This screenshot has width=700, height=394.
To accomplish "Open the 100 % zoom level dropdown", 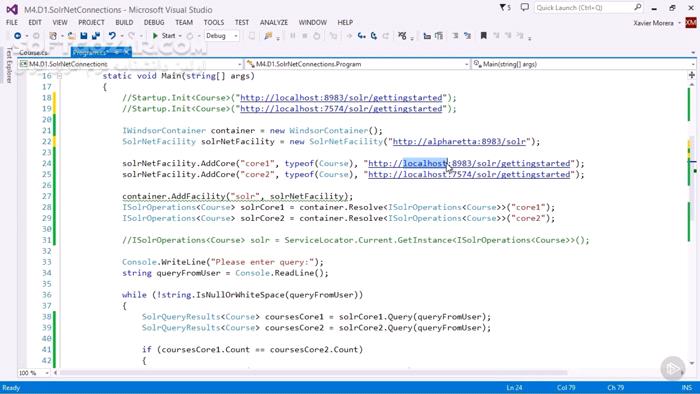I will point(34,373).
